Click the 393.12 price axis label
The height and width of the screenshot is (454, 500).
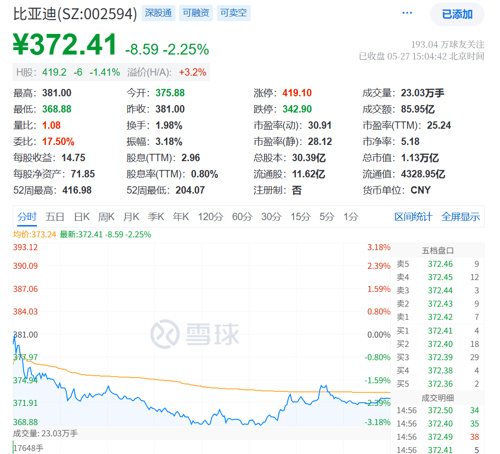(25, 247)
